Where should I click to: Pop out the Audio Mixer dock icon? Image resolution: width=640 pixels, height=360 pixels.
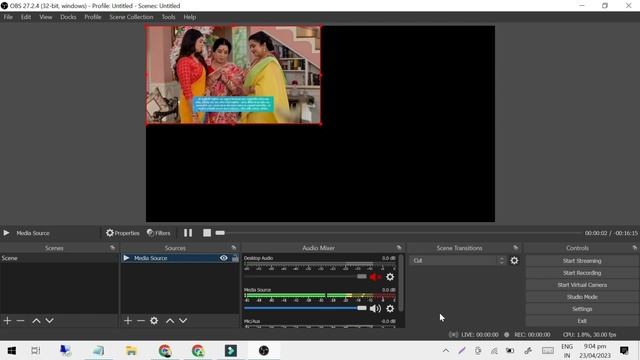[399, 248]
